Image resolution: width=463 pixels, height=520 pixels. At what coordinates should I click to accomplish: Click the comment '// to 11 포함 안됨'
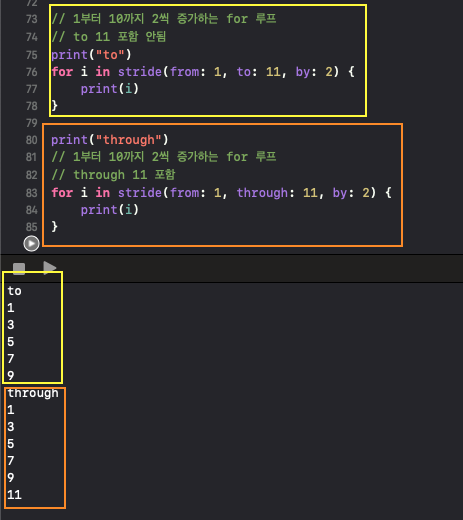[x=109, y=37]
